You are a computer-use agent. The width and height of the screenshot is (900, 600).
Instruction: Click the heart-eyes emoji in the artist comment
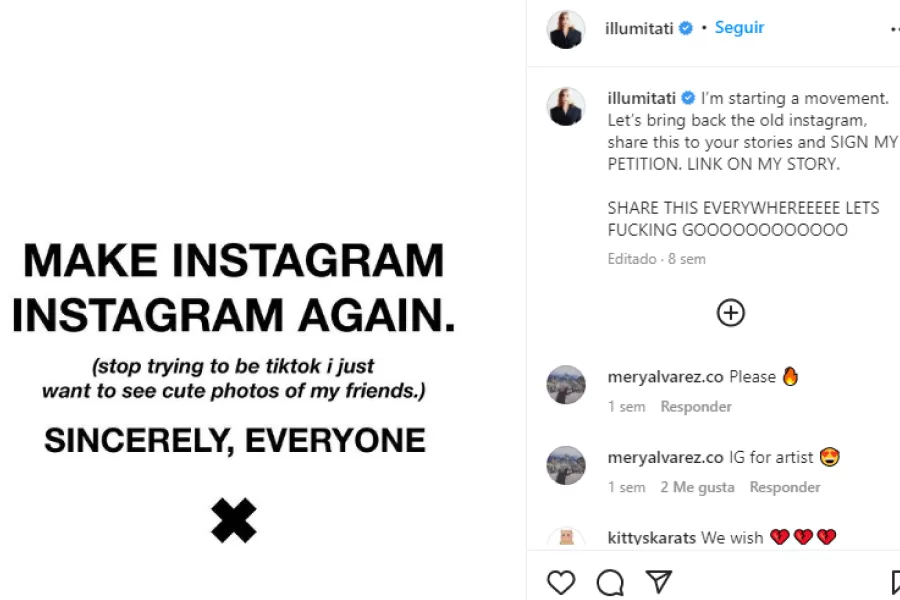click(x=831, y=456)
